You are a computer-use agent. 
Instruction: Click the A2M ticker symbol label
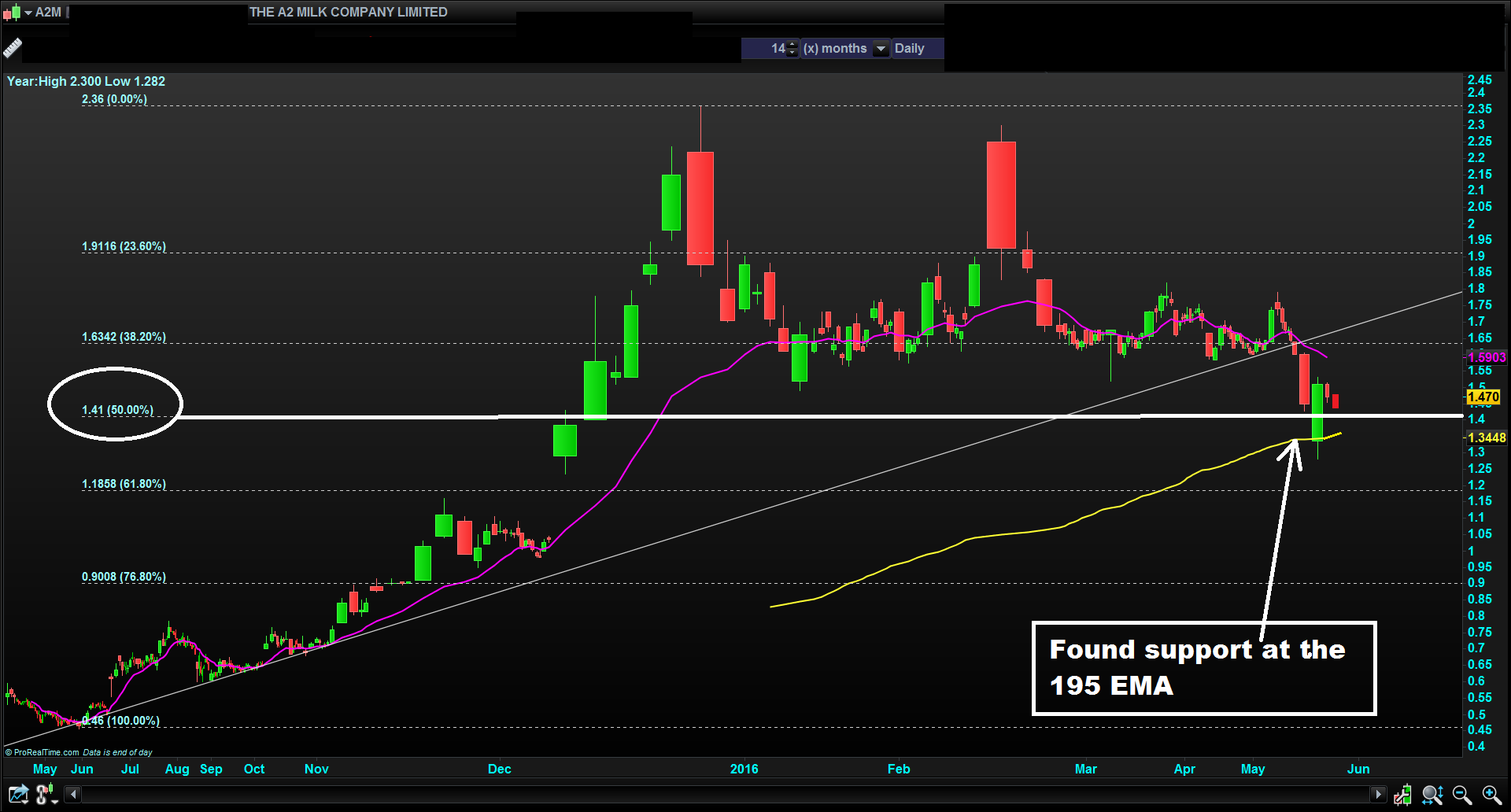pos(48,12)
